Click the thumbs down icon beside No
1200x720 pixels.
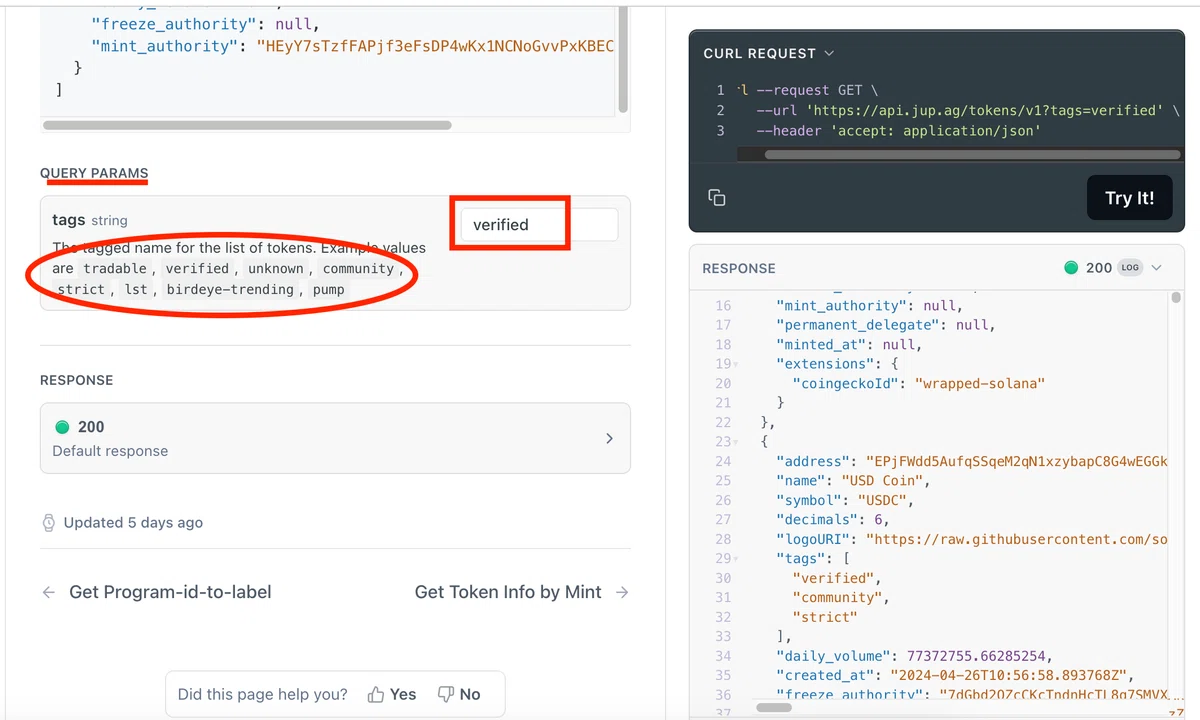point(446,694)
